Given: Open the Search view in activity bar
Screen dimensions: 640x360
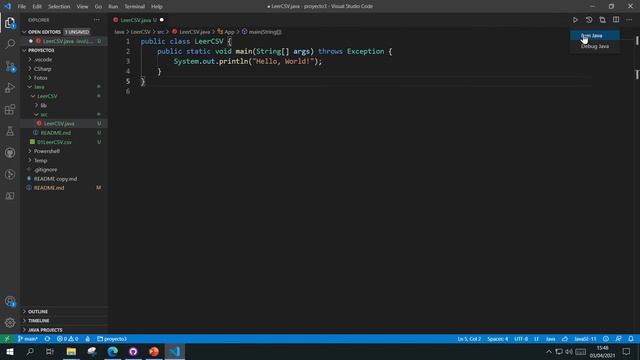Looking at the screenshot, I should click(x=10, y=44).
